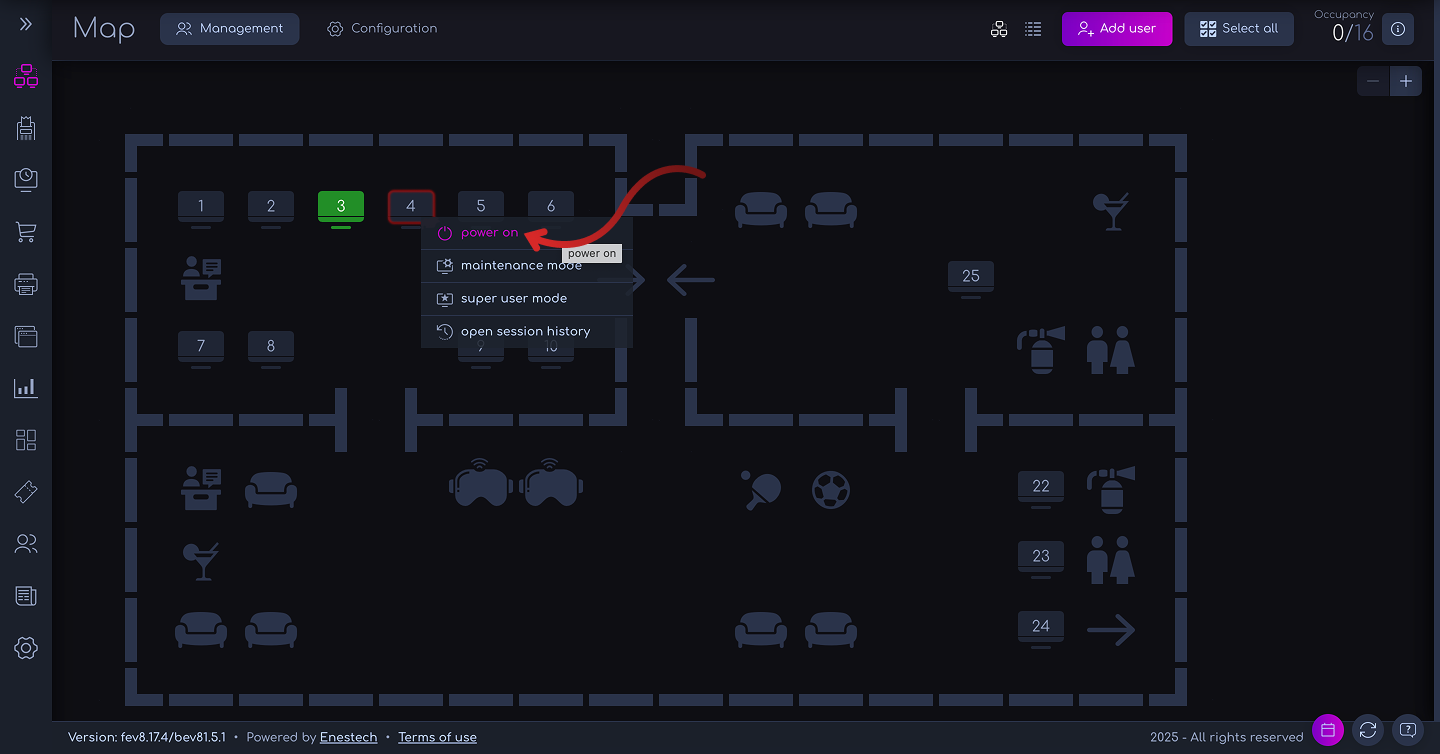Open the shopping cart section in the sidebar
Viewport: 1440px width, 754px height.
coord(25,231)
